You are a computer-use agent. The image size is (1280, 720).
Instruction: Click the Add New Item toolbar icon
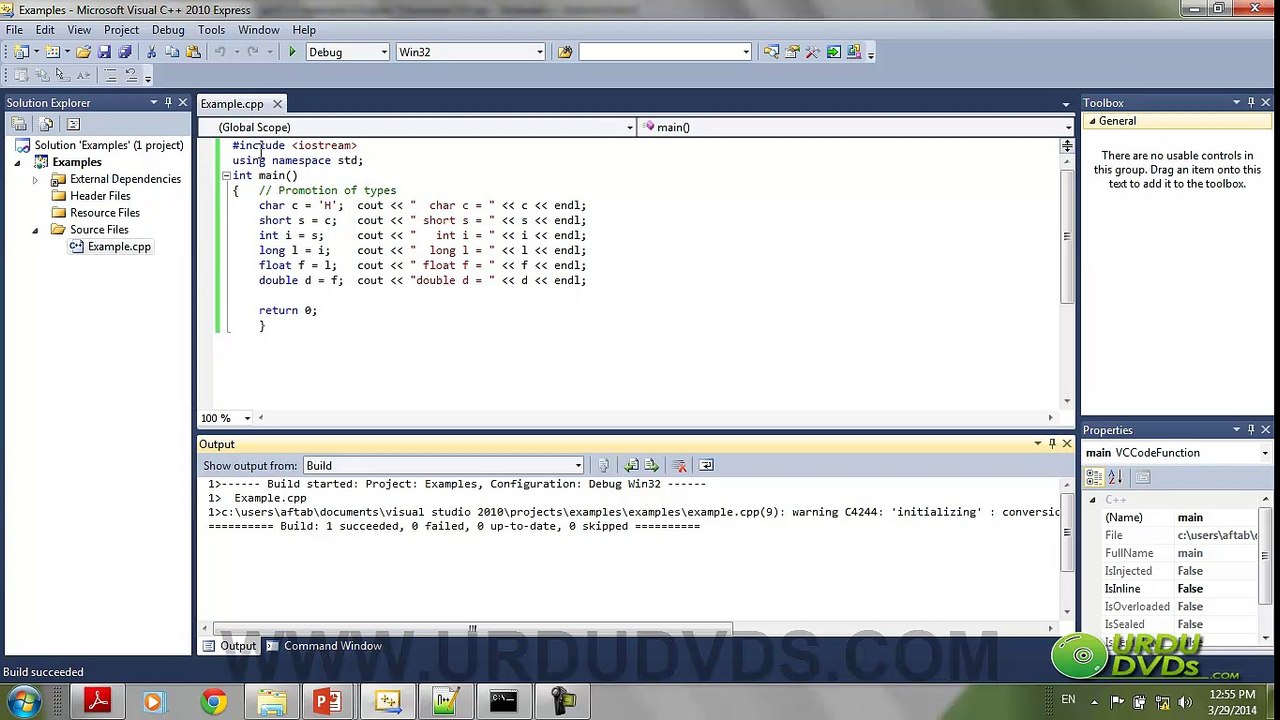(x=52, y=52)
